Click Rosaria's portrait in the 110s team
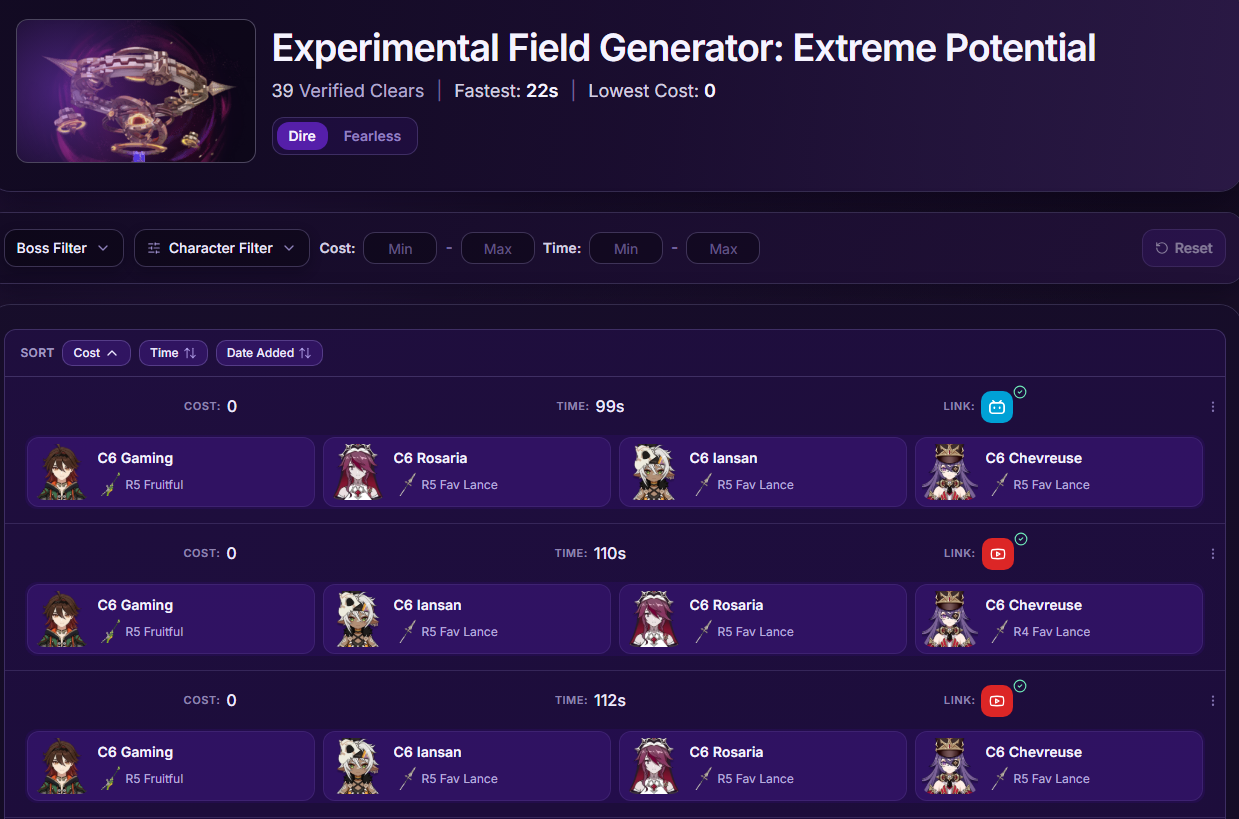Viewport: 1239px width, 819px height. [x=654, y=619]
